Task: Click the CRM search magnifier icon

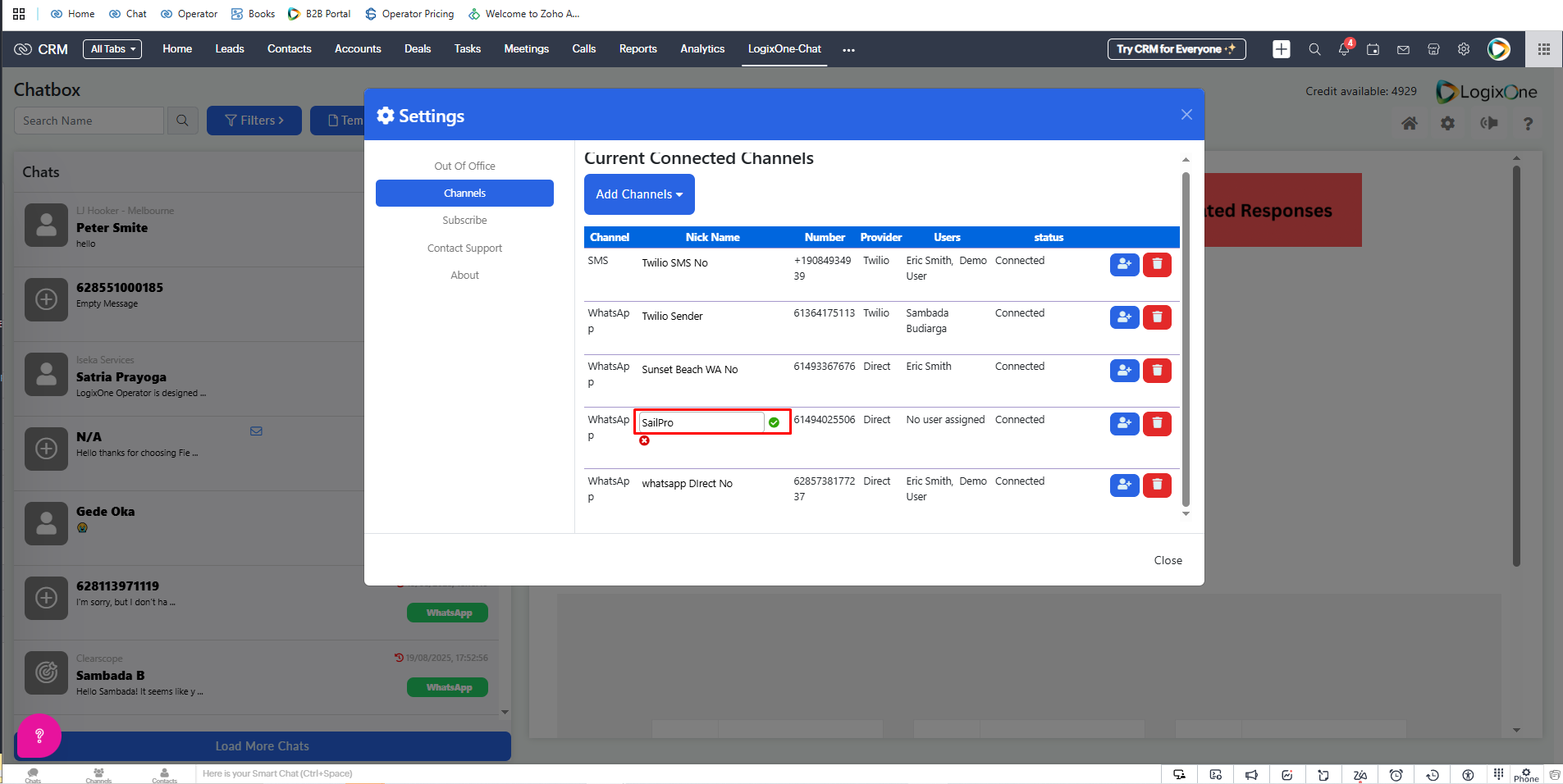Action: tap(1314, 49)
